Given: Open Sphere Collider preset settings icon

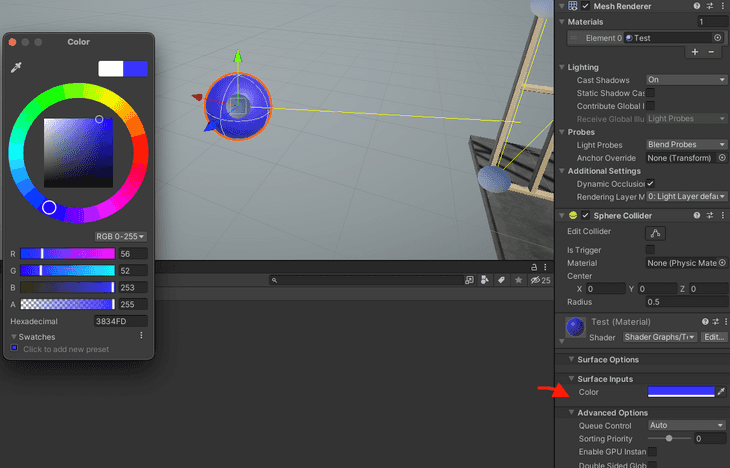Looking at the screenshot, I should coord(710,215).
